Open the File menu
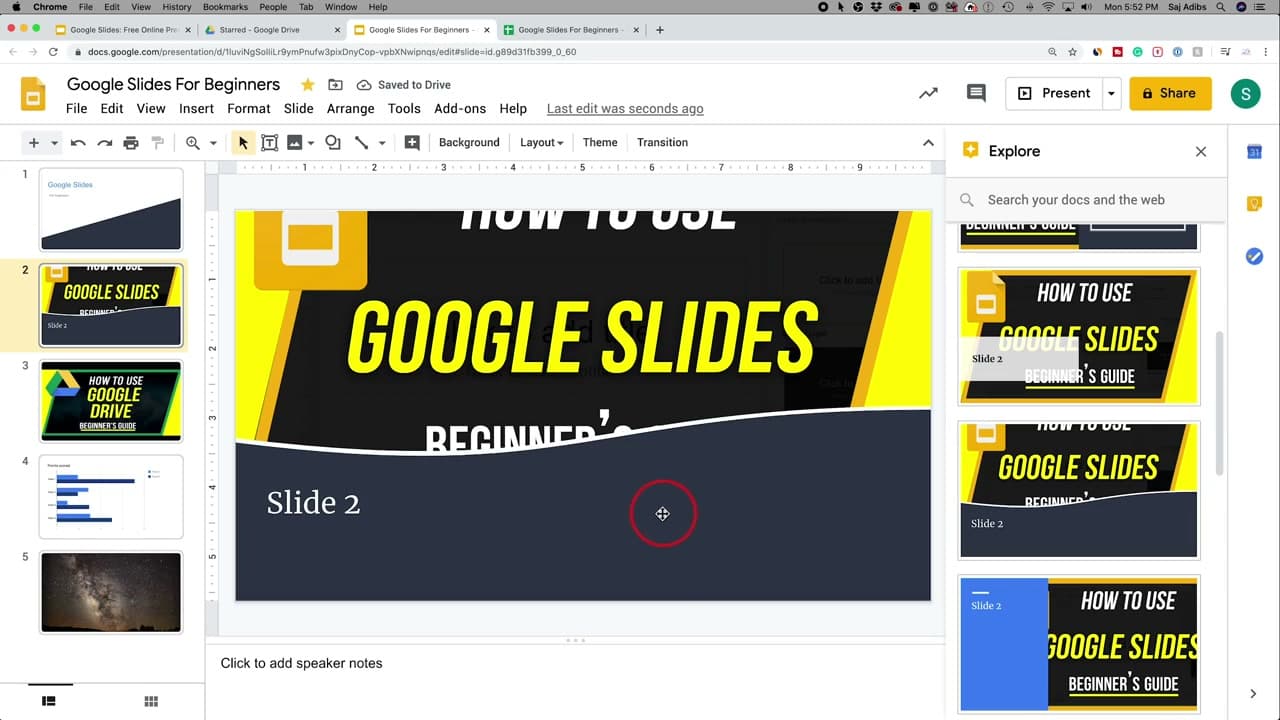The image size is (1280, 720). pos(77,109)
